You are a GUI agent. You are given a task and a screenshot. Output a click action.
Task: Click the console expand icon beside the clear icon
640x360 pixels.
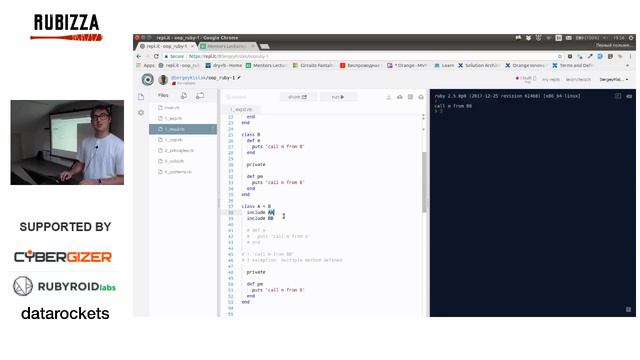618,96
